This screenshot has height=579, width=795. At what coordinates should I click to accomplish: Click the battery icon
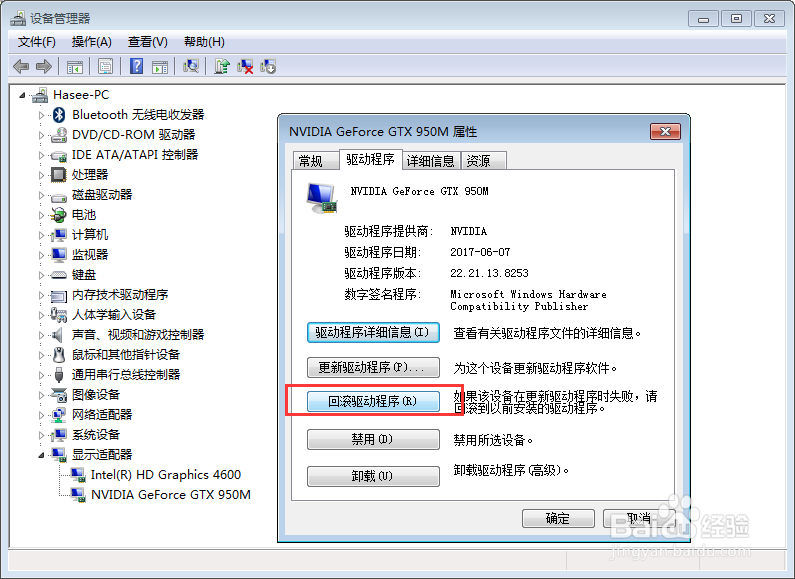click(x=58, y=215)
